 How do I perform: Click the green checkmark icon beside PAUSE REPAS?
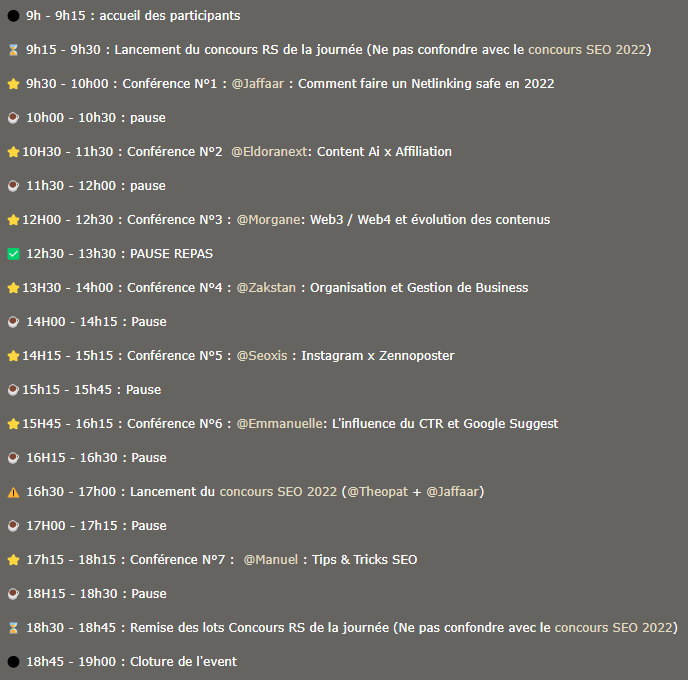[x=14, y=254]
